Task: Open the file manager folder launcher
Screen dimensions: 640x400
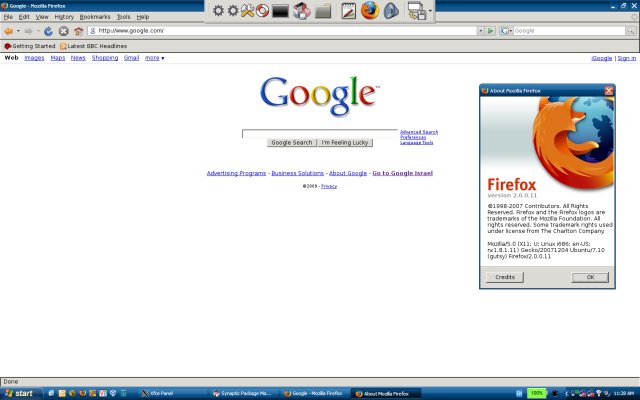Action: [x=323, y=11]
